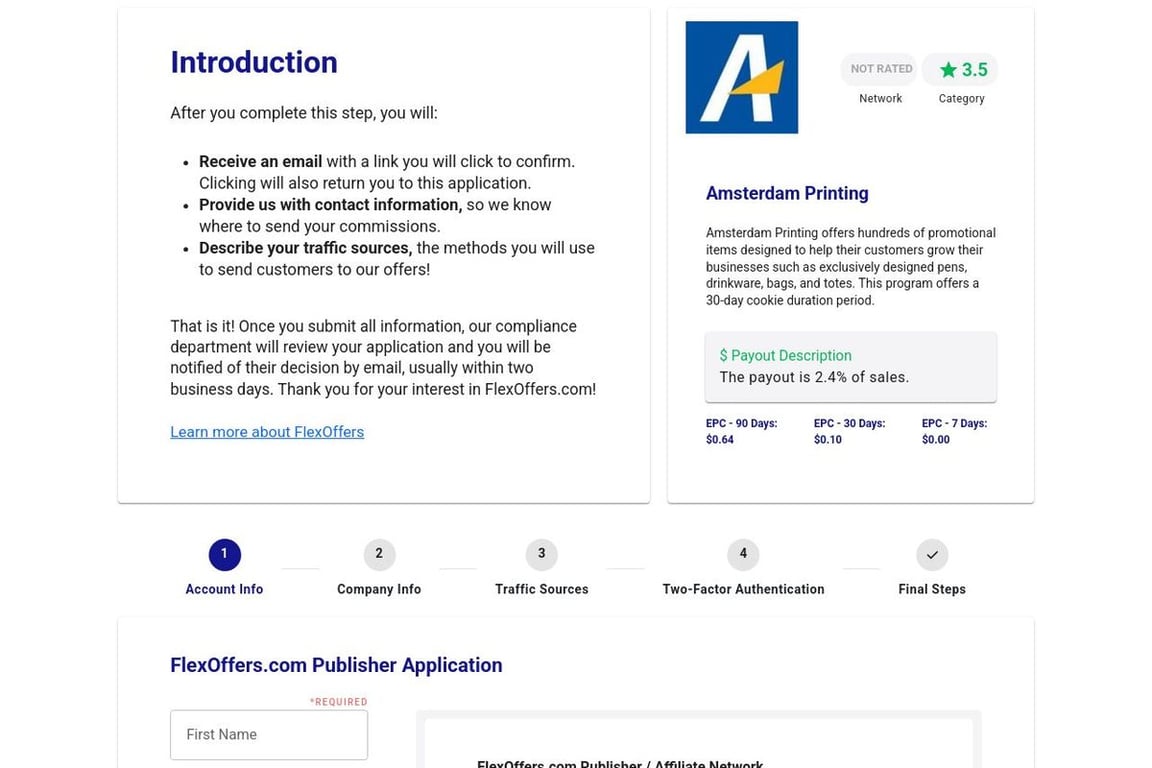The image size is (1152, 768).
Task: Select step 1 Account Info circle
Action: coord(224,554)
